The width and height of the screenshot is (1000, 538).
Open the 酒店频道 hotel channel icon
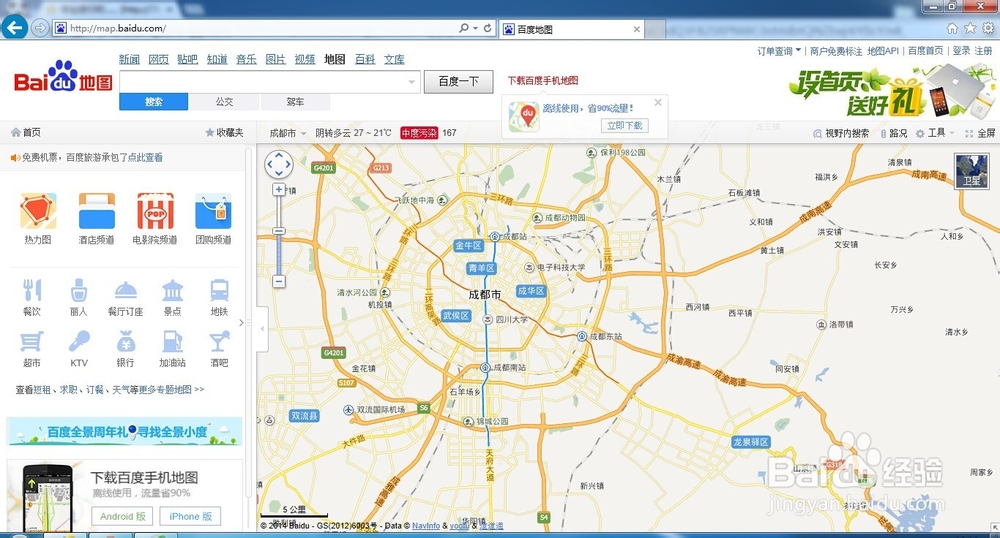[x=97, y=211]
